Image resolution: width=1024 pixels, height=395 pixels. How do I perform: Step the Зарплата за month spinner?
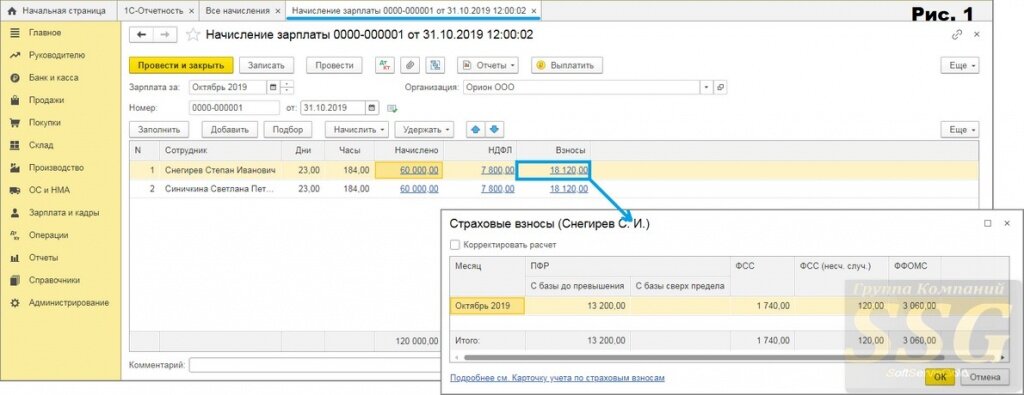point(286,87)
